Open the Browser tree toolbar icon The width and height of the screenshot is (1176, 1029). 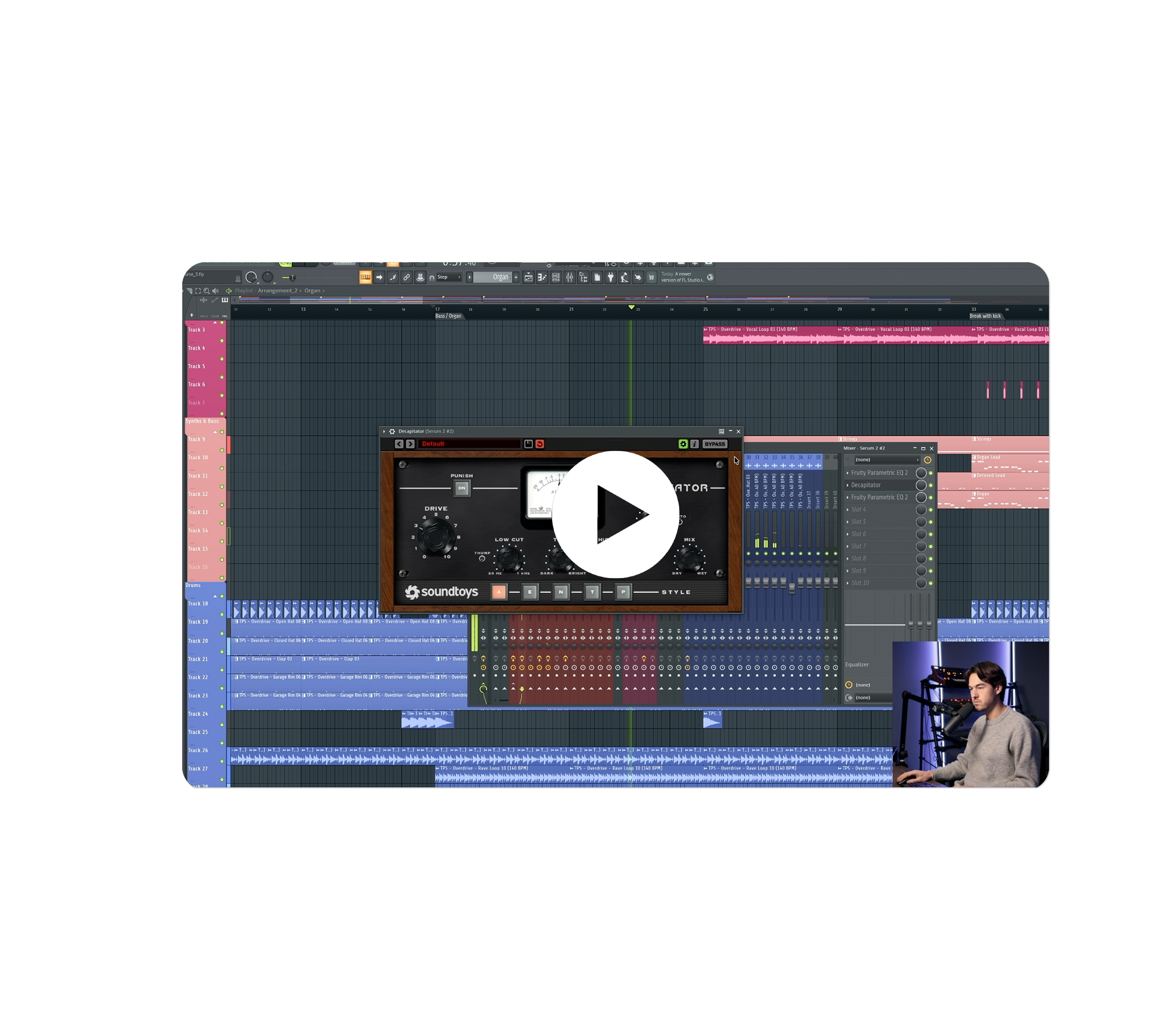[x=583, y=278]
